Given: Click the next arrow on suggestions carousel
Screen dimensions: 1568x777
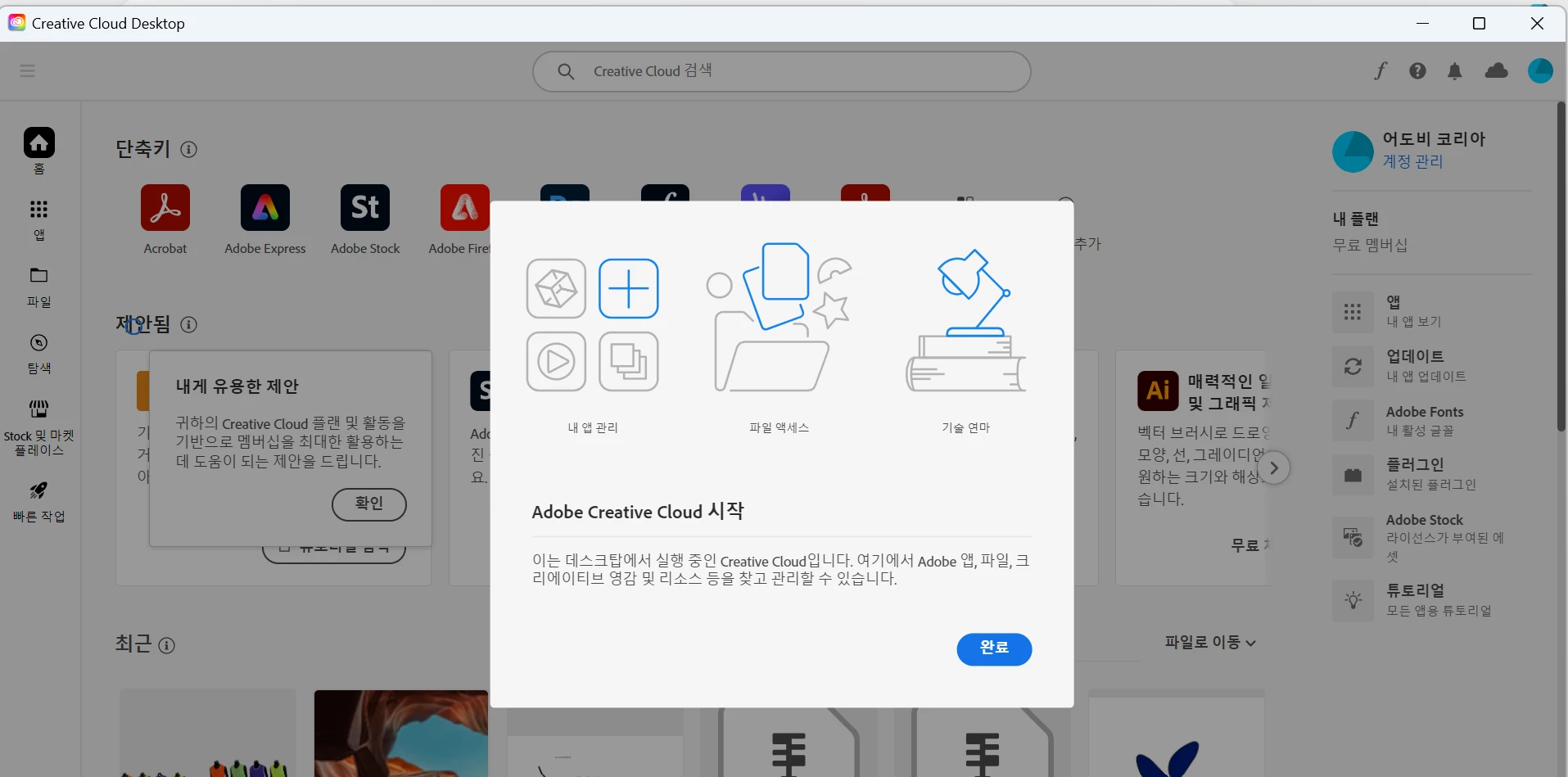Looking at the screenshot, I should click(1273, 468).
